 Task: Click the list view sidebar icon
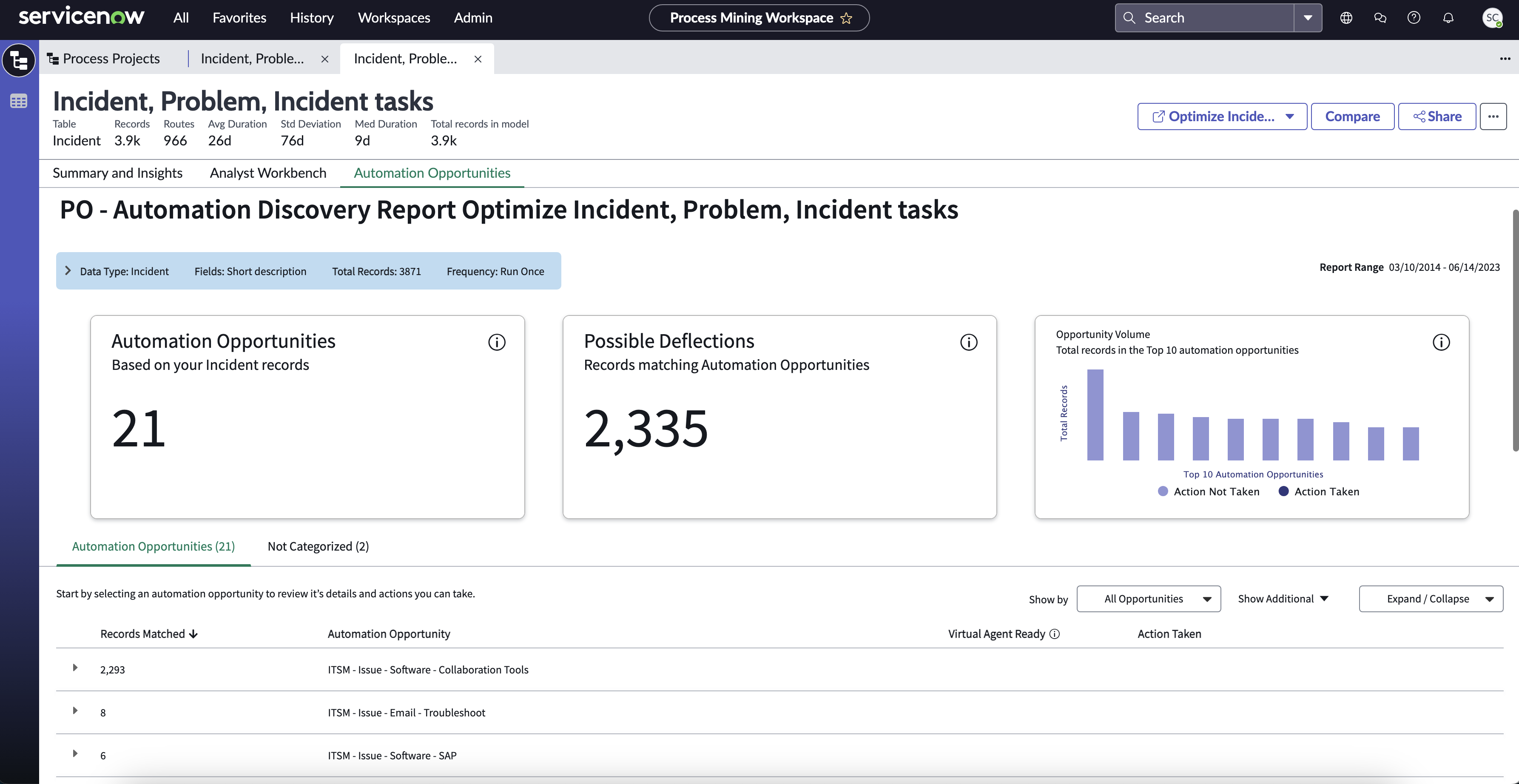(19, 101)
